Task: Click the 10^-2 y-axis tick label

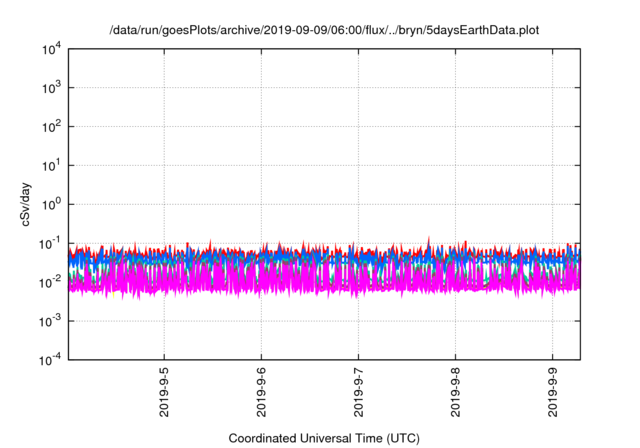Action: click(x=50, y=282)
